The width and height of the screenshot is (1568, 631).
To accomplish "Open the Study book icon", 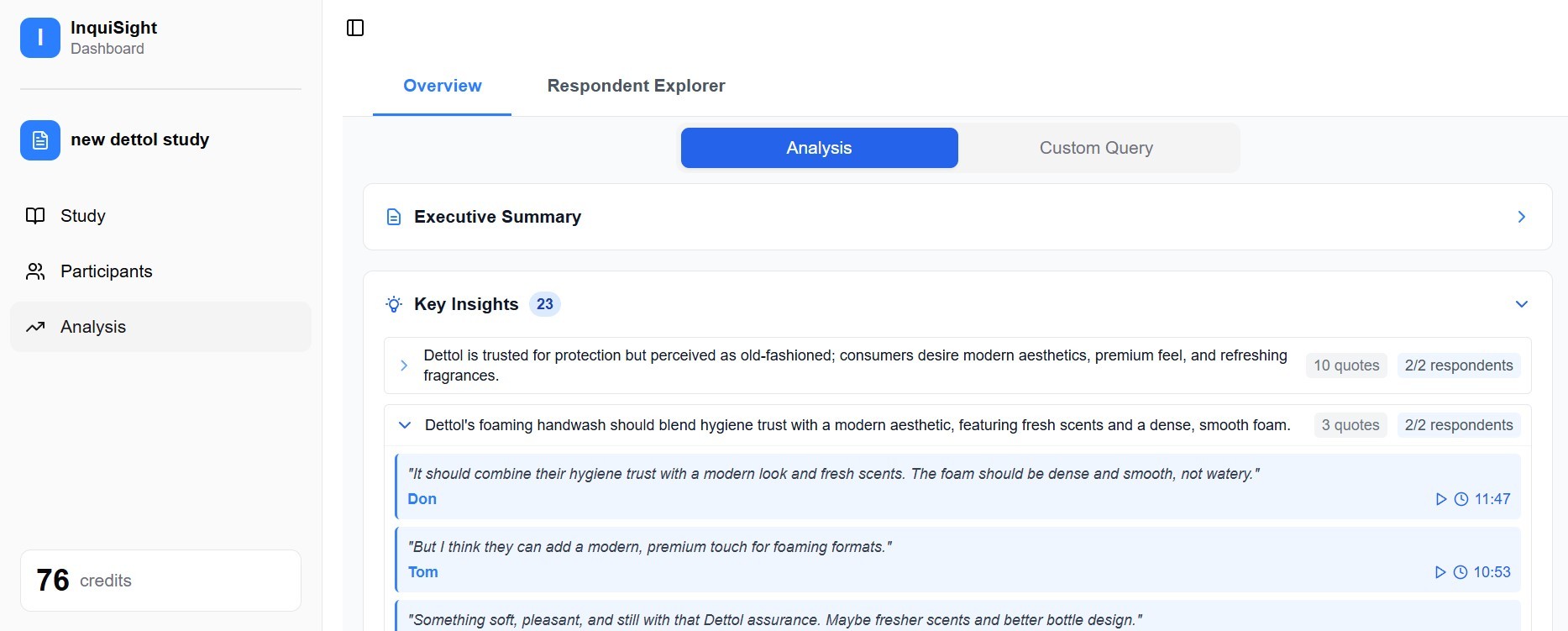I will 35,216.
